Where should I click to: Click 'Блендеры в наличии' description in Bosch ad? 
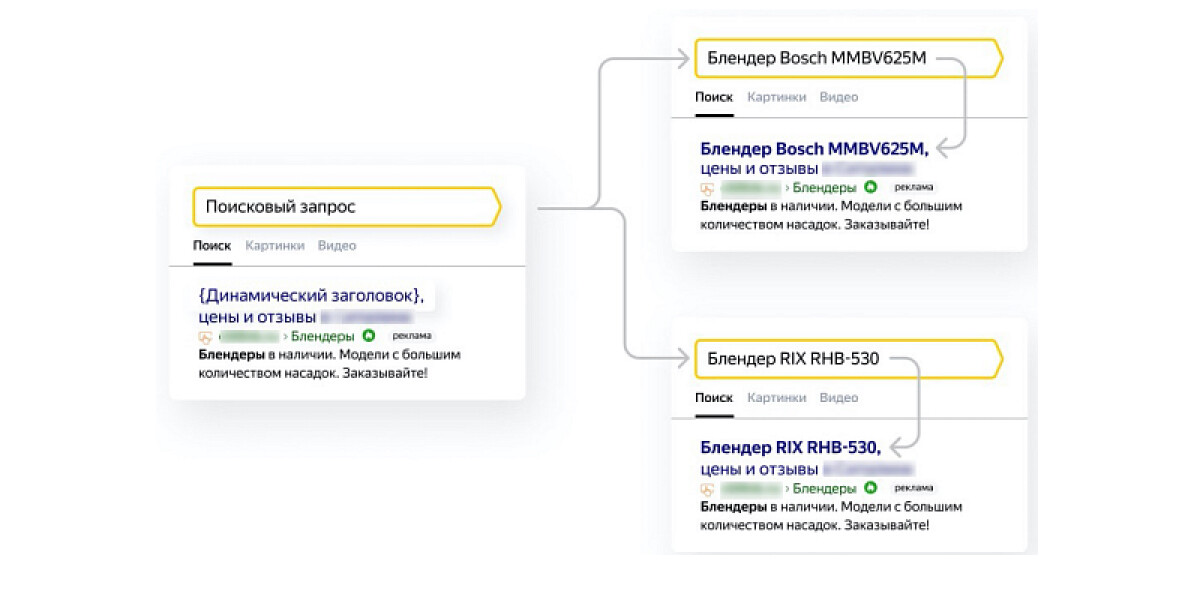(831, 206)
